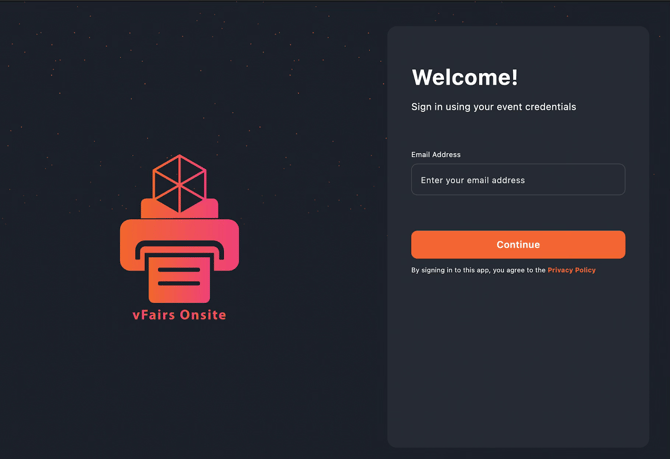This screenshot has height=459, width=670.
Task: Click the Welcome! heading
Action: click(465, 78)
